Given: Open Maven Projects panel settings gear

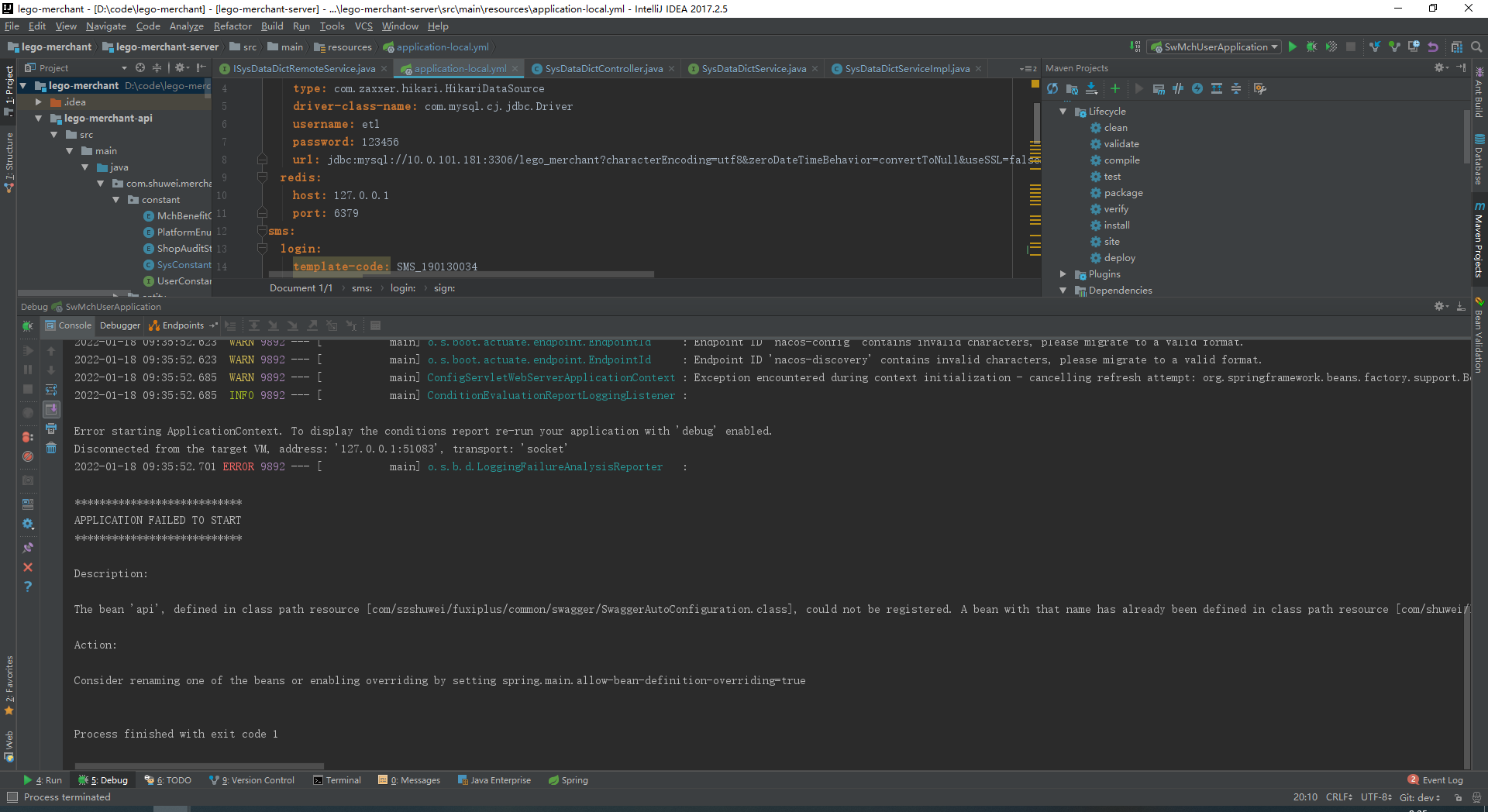Looking at the screenshot, I should 1441,68.
